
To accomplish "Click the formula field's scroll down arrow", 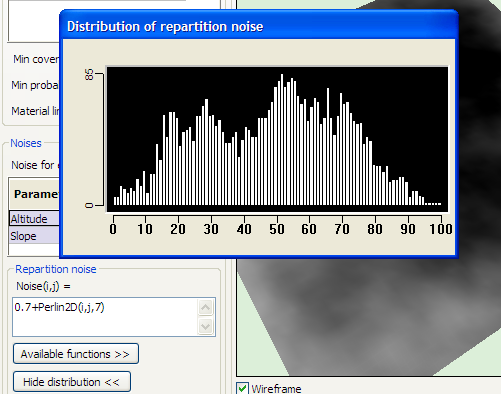I will point(205,326).
